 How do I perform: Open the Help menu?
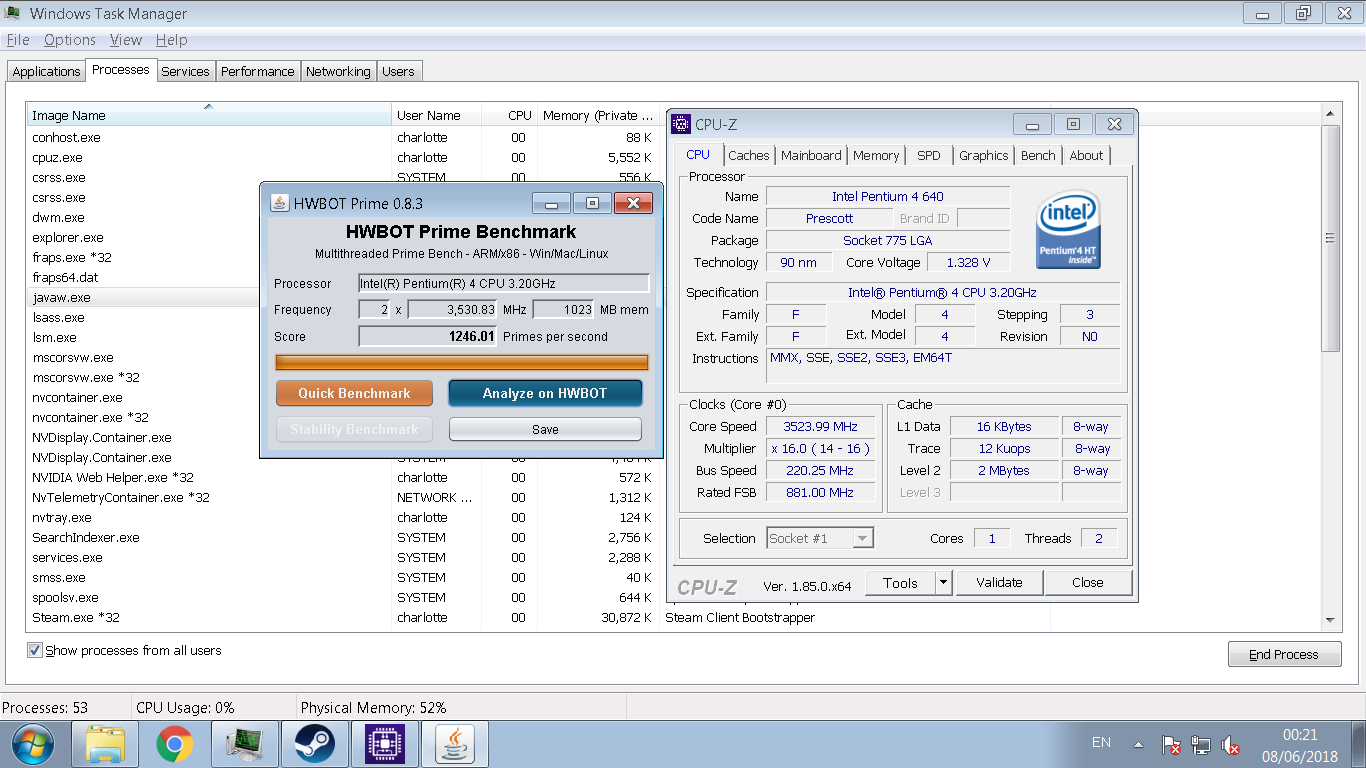click(x=171, y=40)
